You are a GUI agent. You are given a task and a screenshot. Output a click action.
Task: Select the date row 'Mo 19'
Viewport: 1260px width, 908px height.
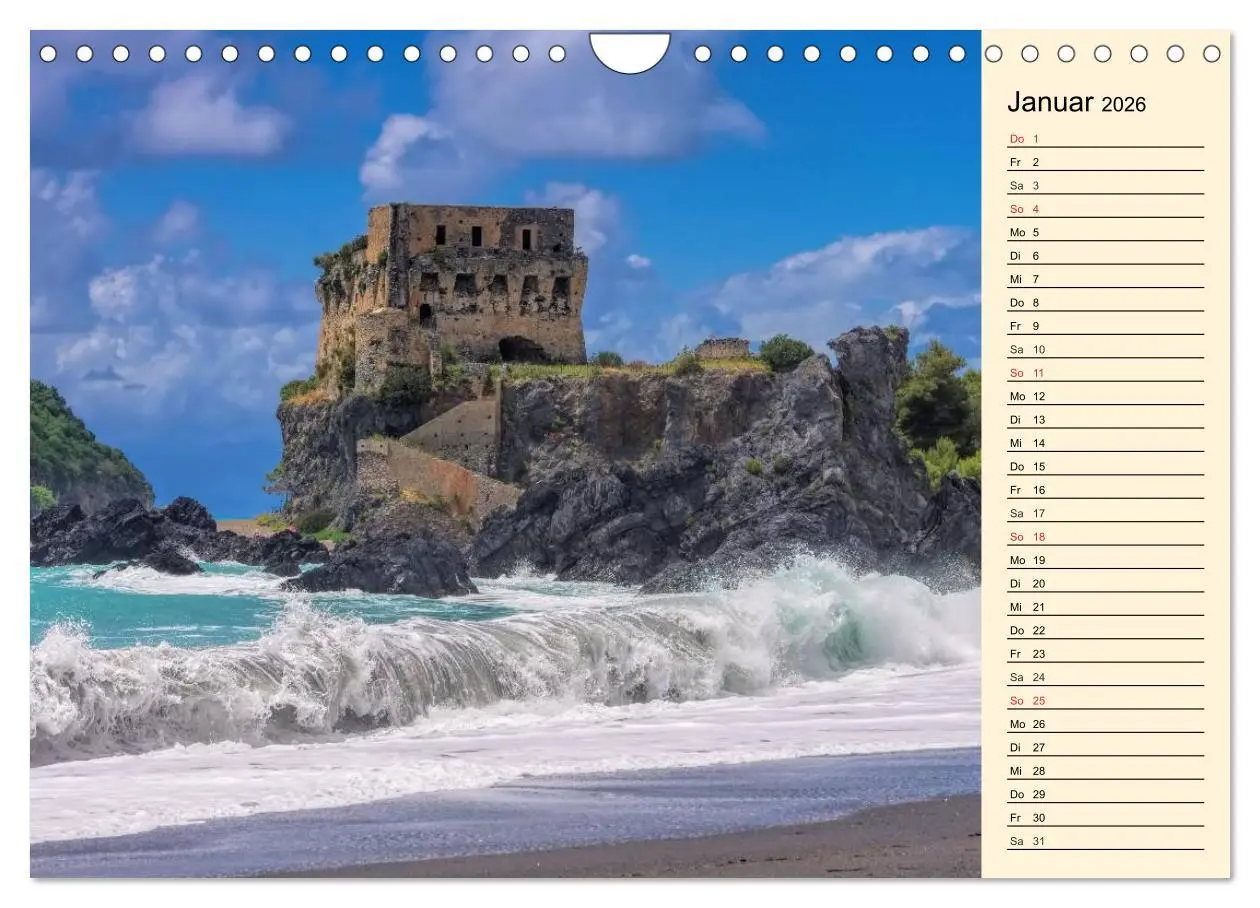(1105, 560)
